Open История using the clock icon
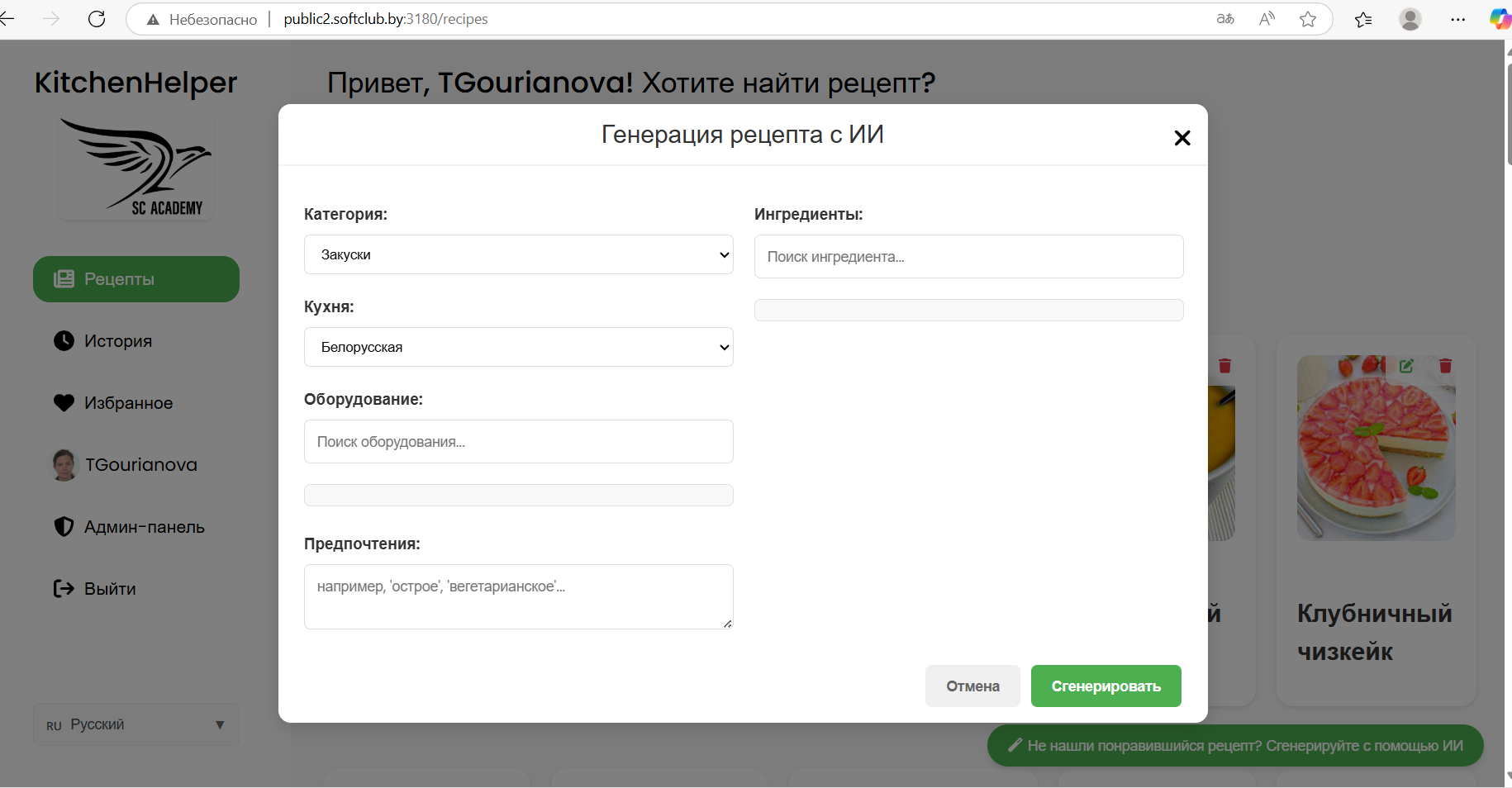Viewport: 1512px width, 788px height. tap(64, 340)
